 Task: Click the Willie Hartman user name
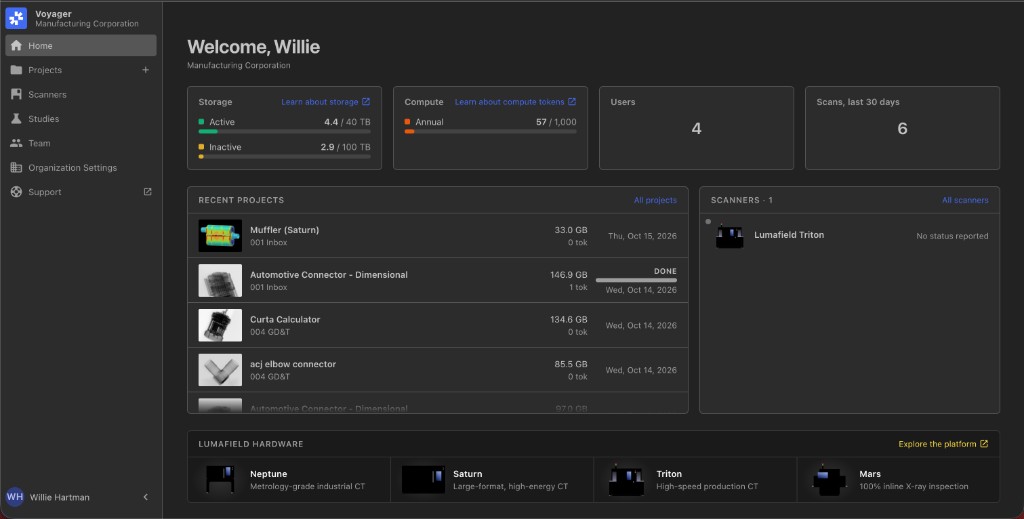(x=59, y=497)
